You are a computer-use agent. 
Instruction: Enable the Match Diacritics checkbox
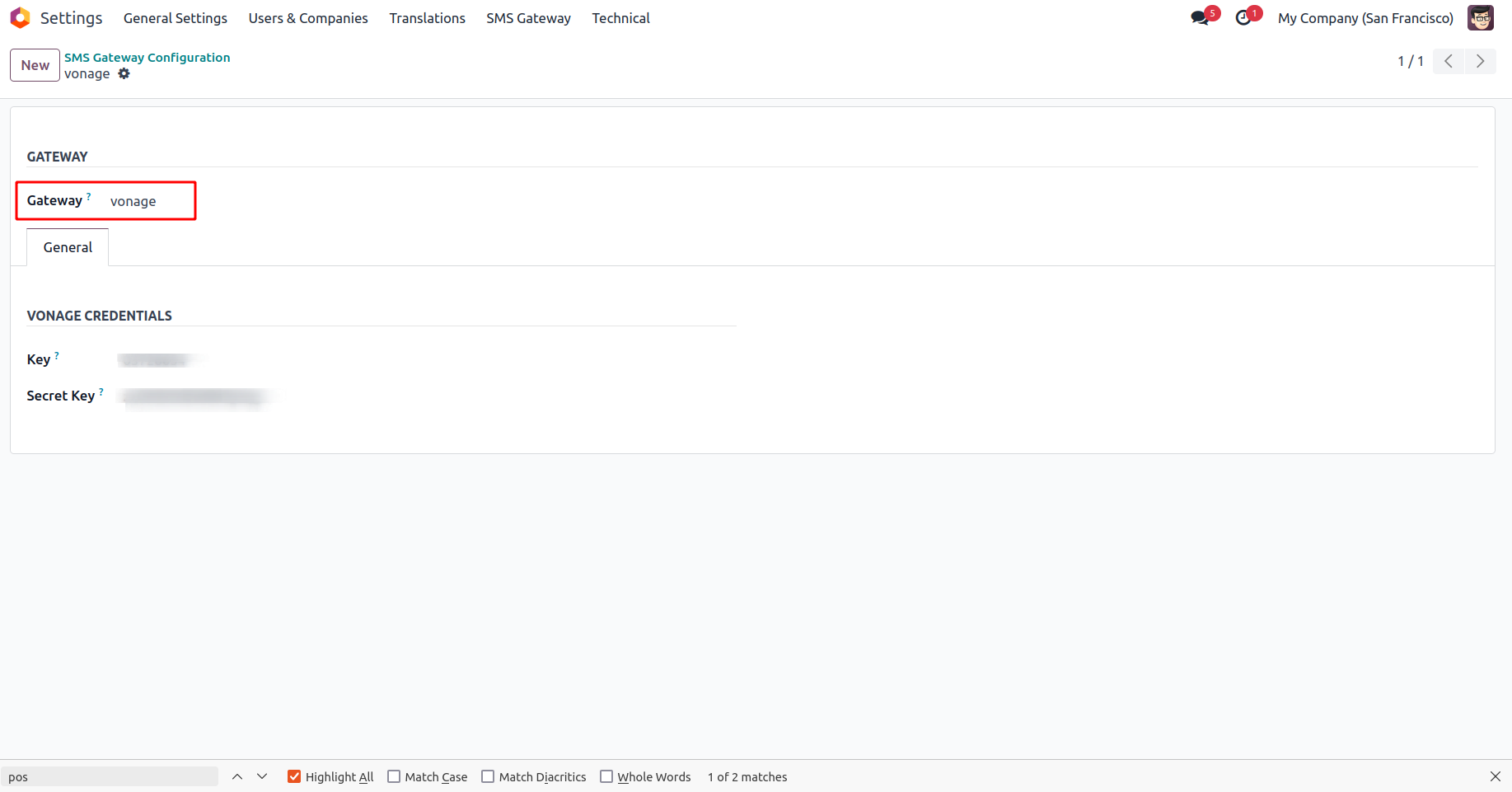[x=488, y=776]
